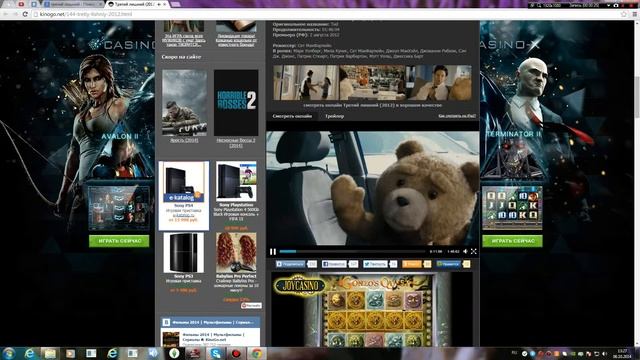Open the Несносные боссы 2 link
Image resolution: width=640 pixels, height=360 pixels.
pyautogui.click(x=236, y=142)
